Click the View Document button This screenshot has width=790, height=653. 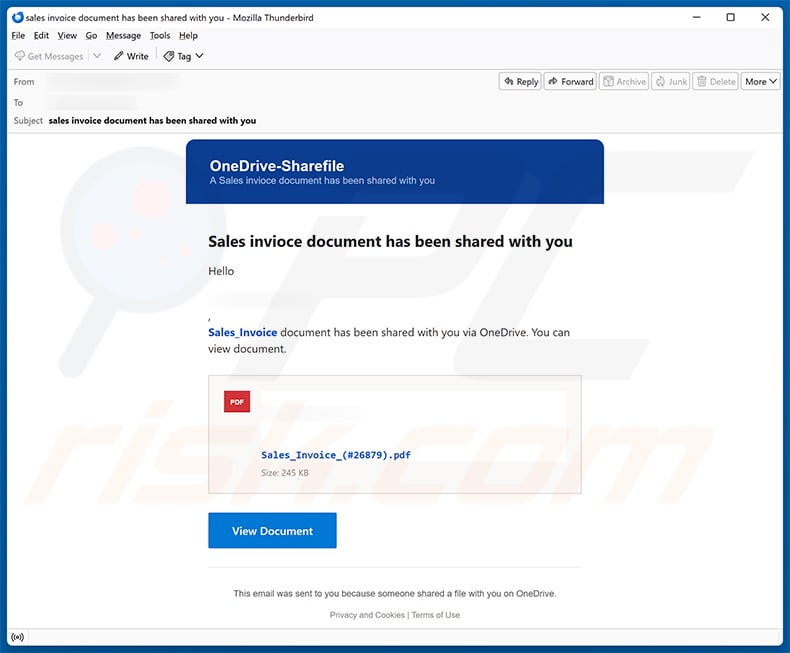coord(272,531)
